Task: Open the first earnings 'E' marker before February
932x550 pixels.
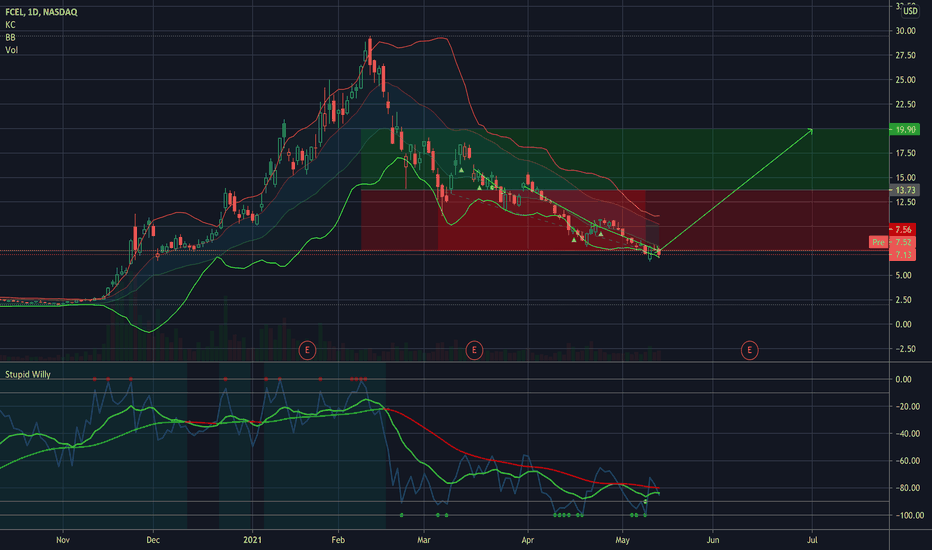Action: (x=307, y=350)
